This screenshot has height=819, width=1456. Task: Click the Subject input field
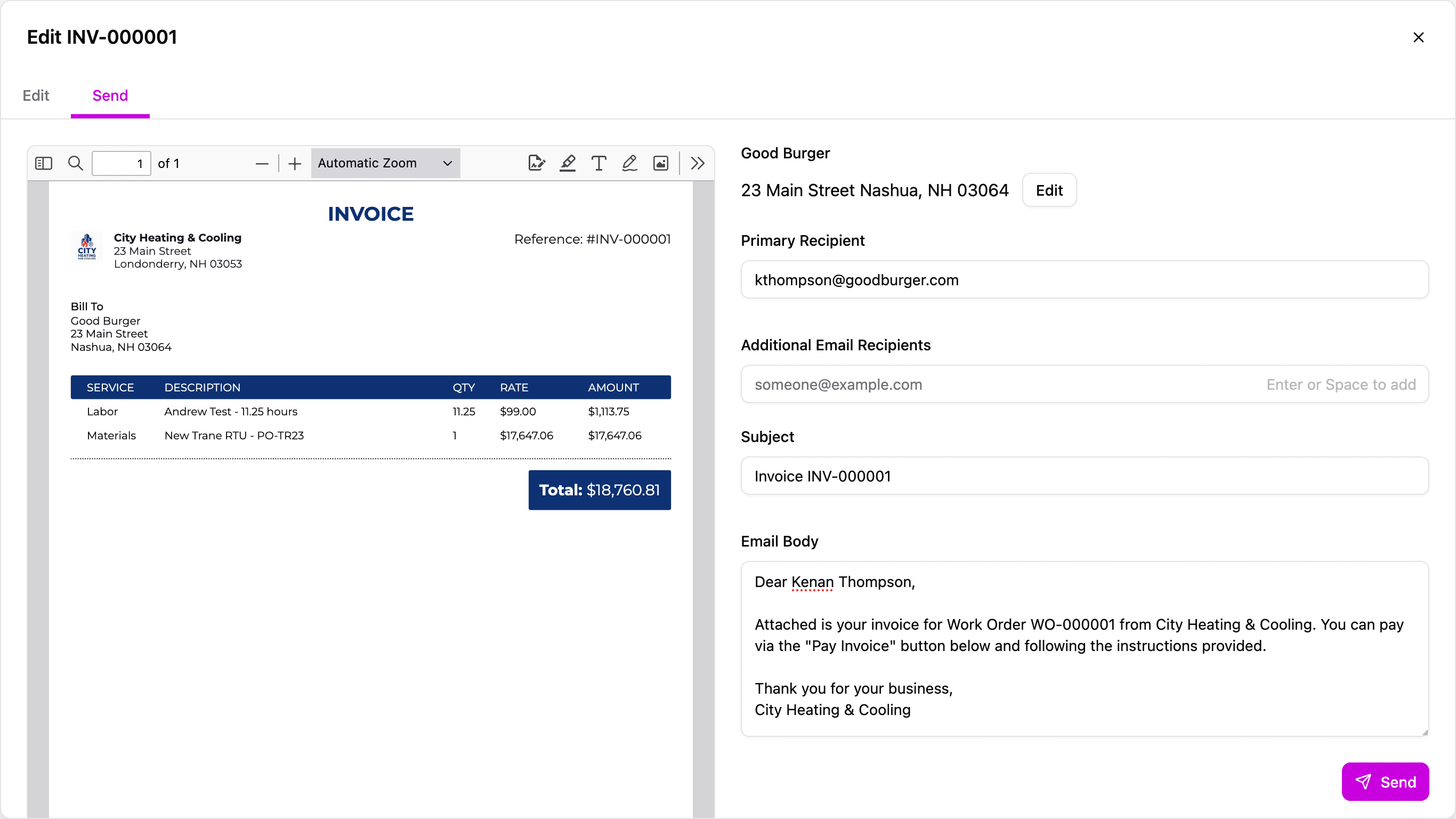1084,476
